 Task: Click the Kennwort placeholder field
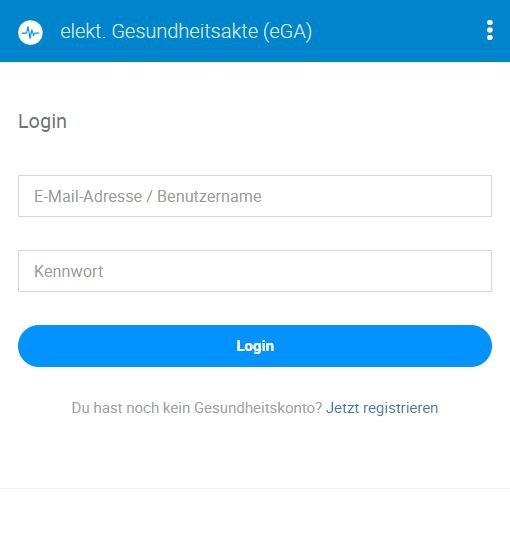pyautogui.click(x=255, y=271)
